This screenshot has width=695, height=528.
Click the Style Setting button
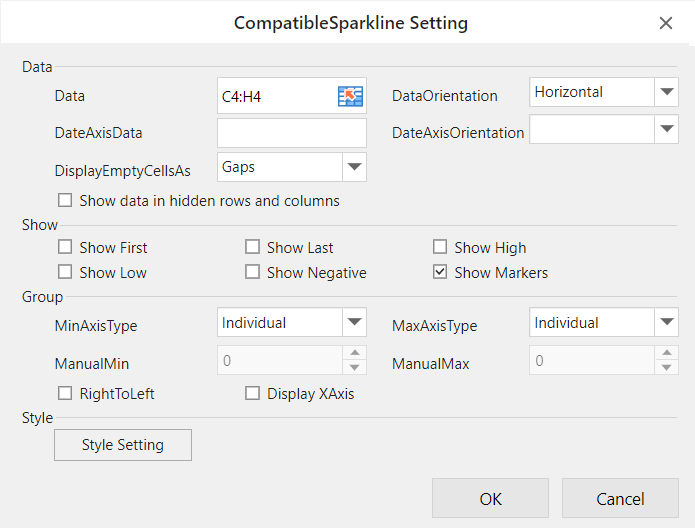point(123,445)
